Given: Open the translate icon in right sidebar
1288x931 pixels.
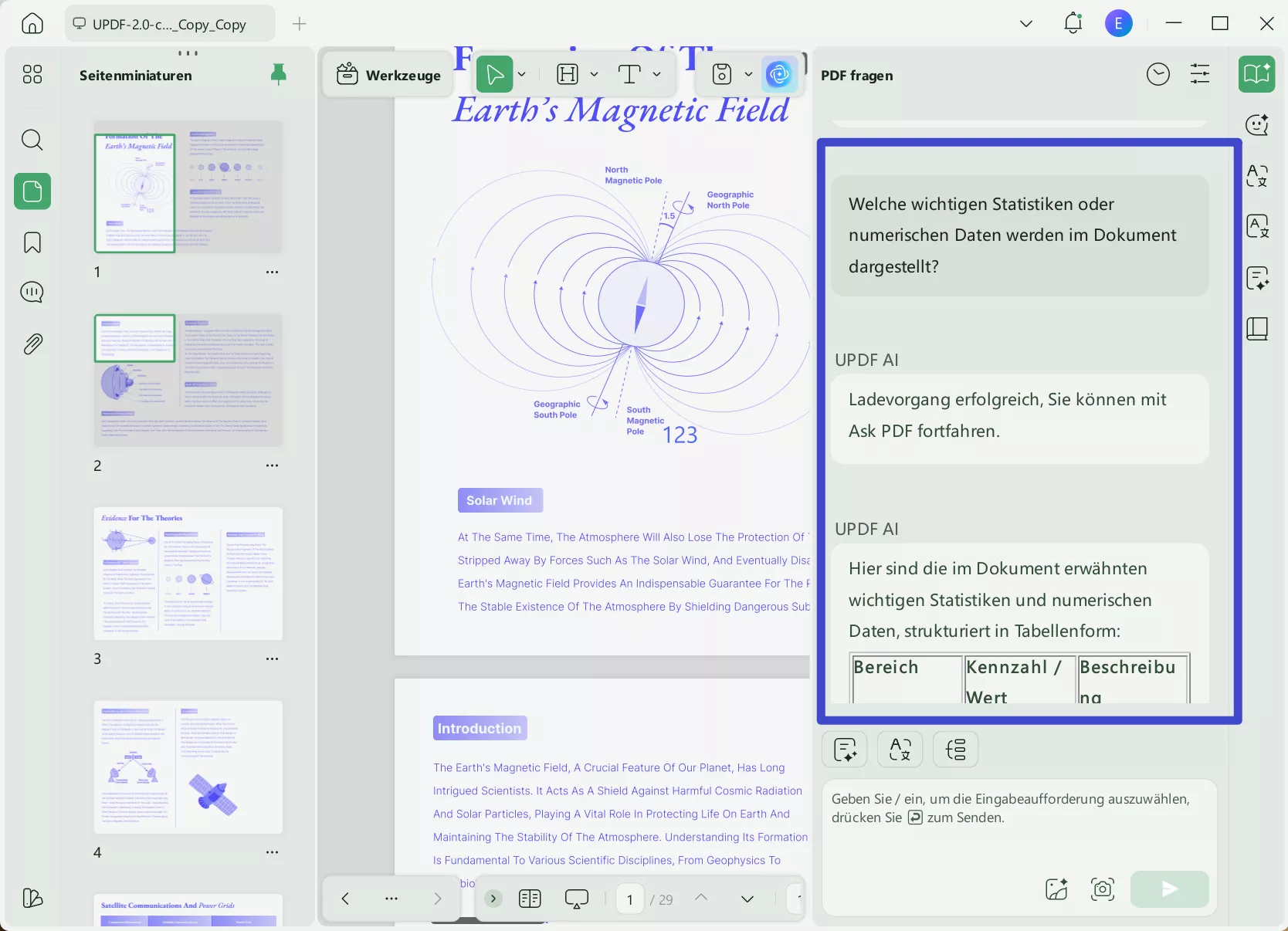Looking at the screenshot, I should point(1257,175).
